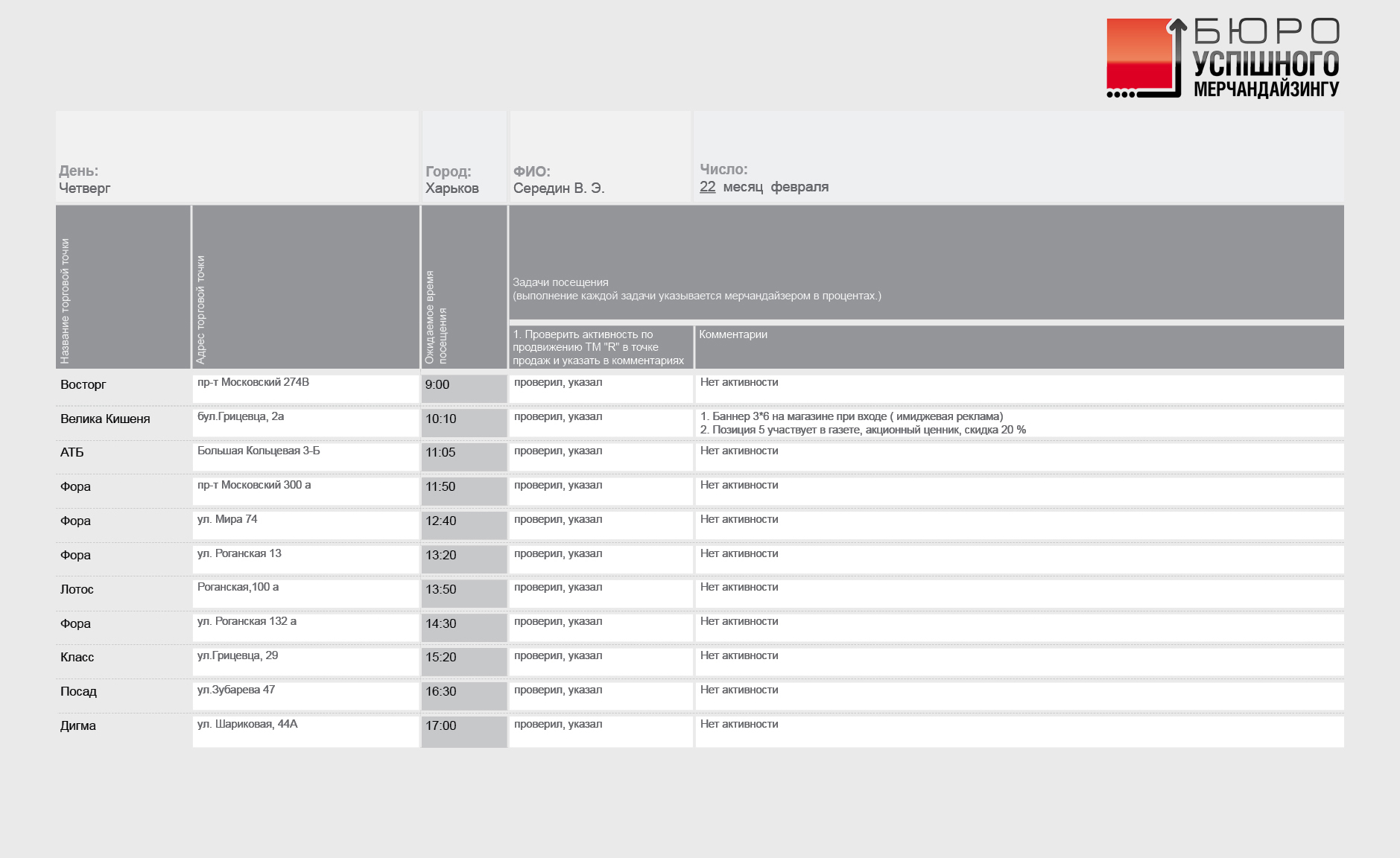This screenshot has width=1400, height=858.
Task: Click Нет активности in the Лотос row
Action: tap(739, 587)
